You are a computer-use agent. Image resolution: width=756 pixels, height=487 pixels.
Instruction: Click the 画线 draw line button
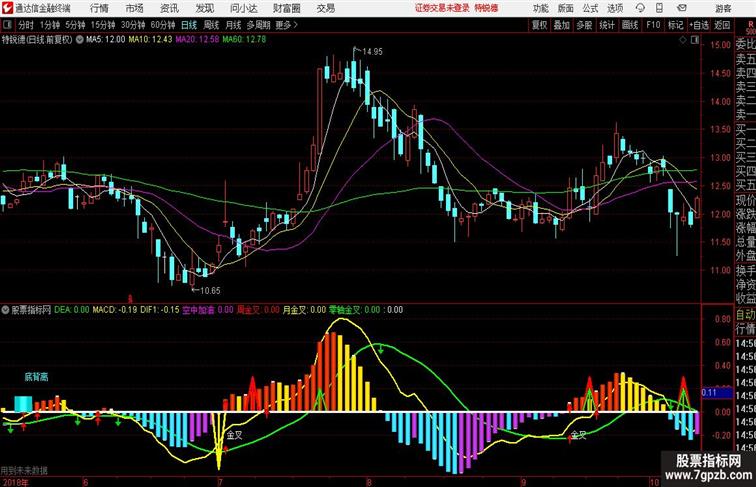tap(630, 25)
